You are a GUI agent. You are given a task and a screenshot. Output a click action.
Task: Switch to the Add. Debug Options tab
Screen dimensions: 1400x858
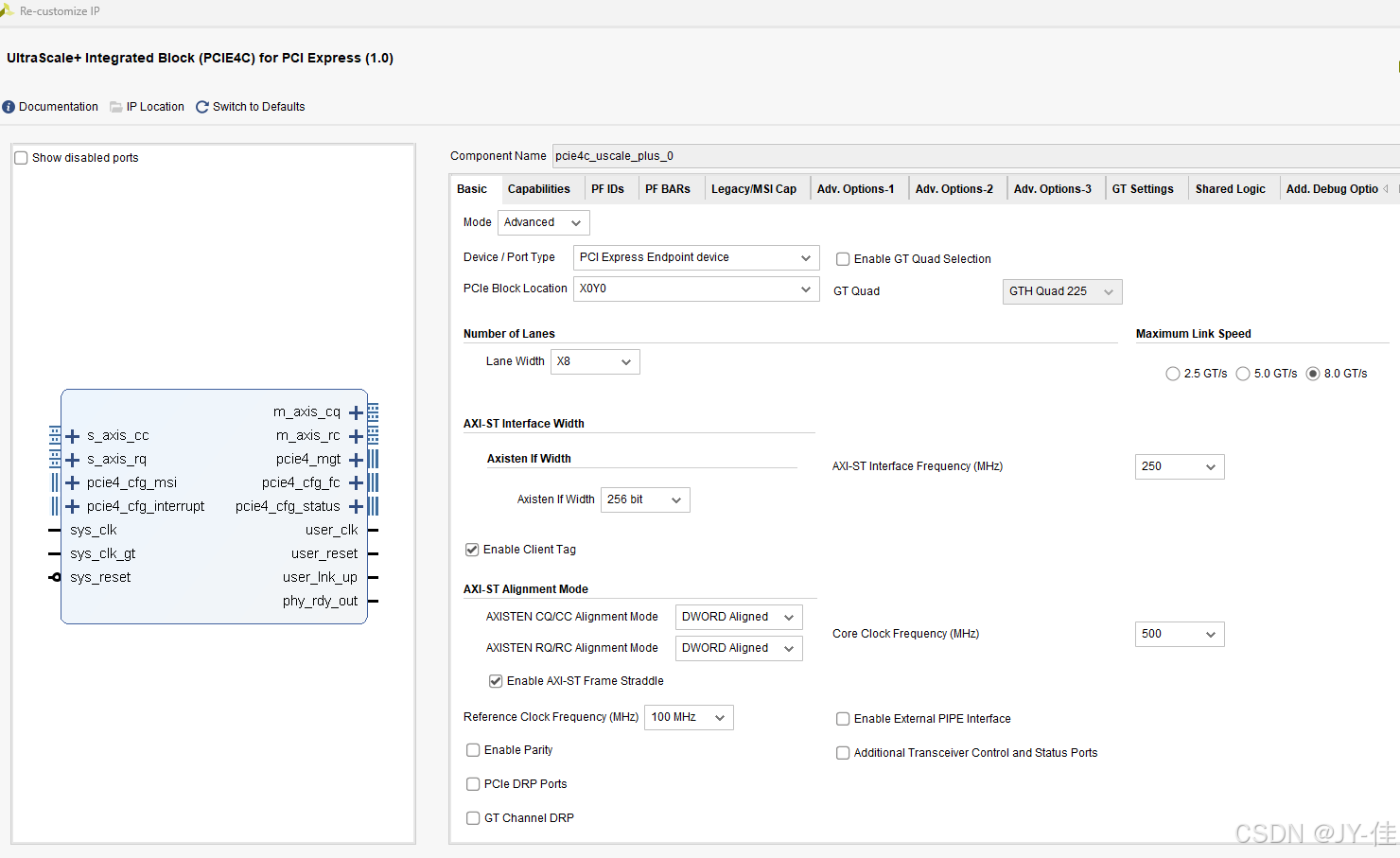click(1332, 189)
